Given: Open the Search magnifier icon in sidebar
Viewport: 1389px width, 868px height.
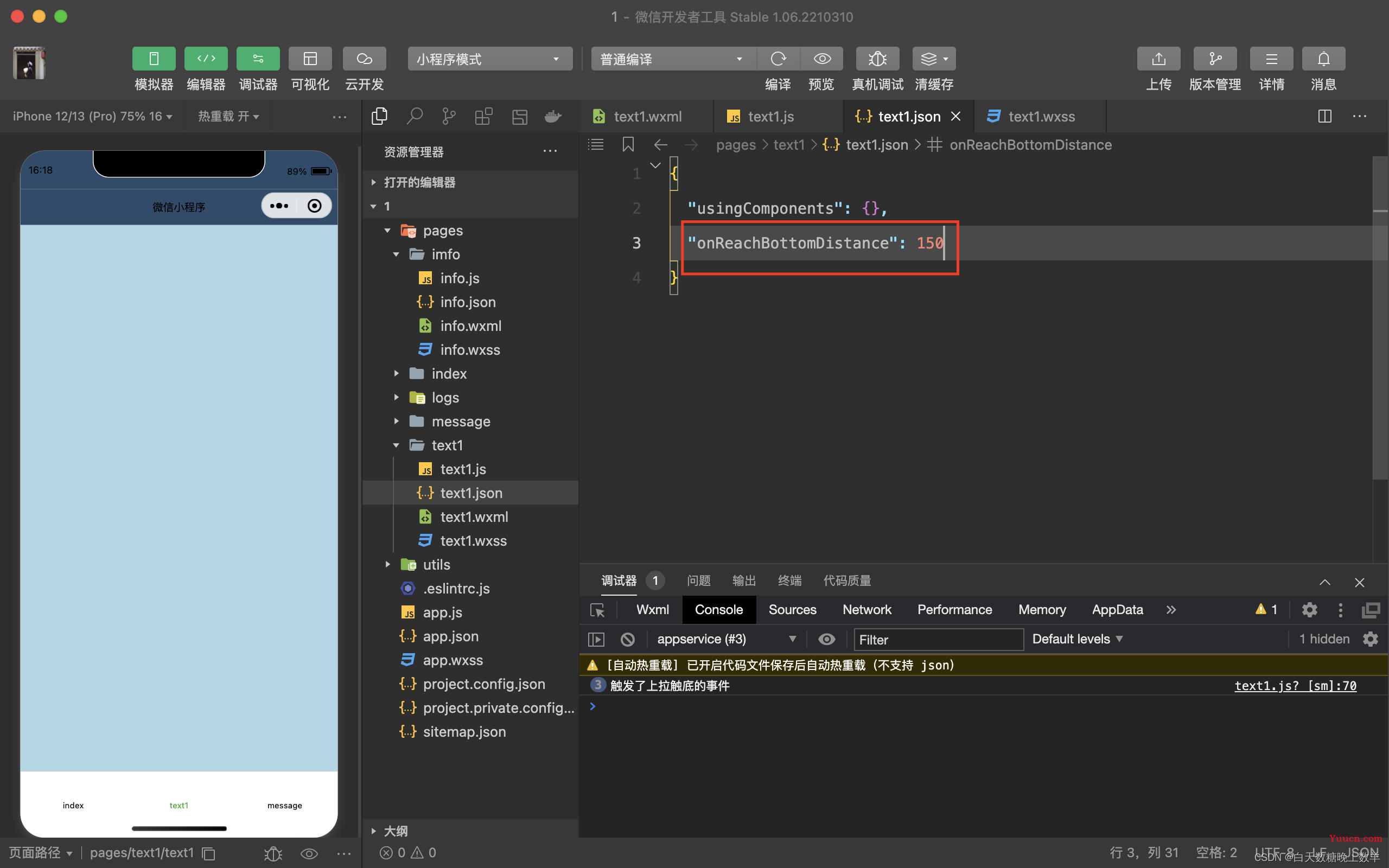Looking at the screenshot, I should 415,117.
